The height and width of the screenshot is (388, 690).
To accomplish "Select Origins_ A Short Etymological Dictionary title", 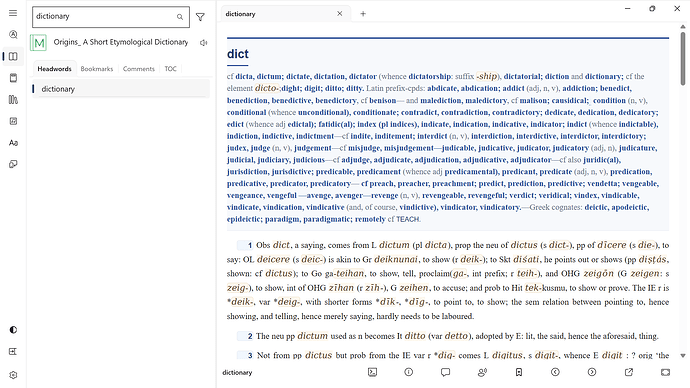I will tap(121, 42).
